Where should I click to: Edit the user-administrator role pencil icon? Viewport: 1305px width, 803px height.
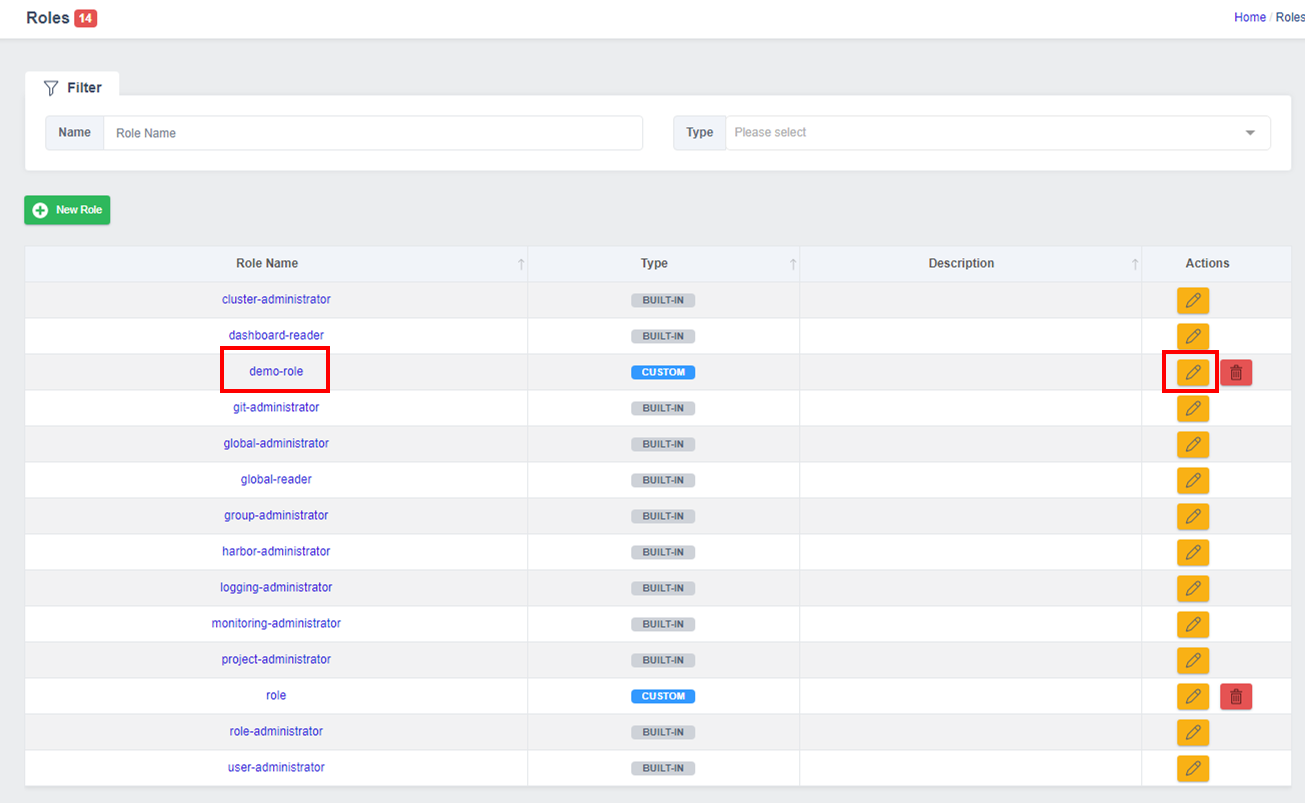[1192, 768]
